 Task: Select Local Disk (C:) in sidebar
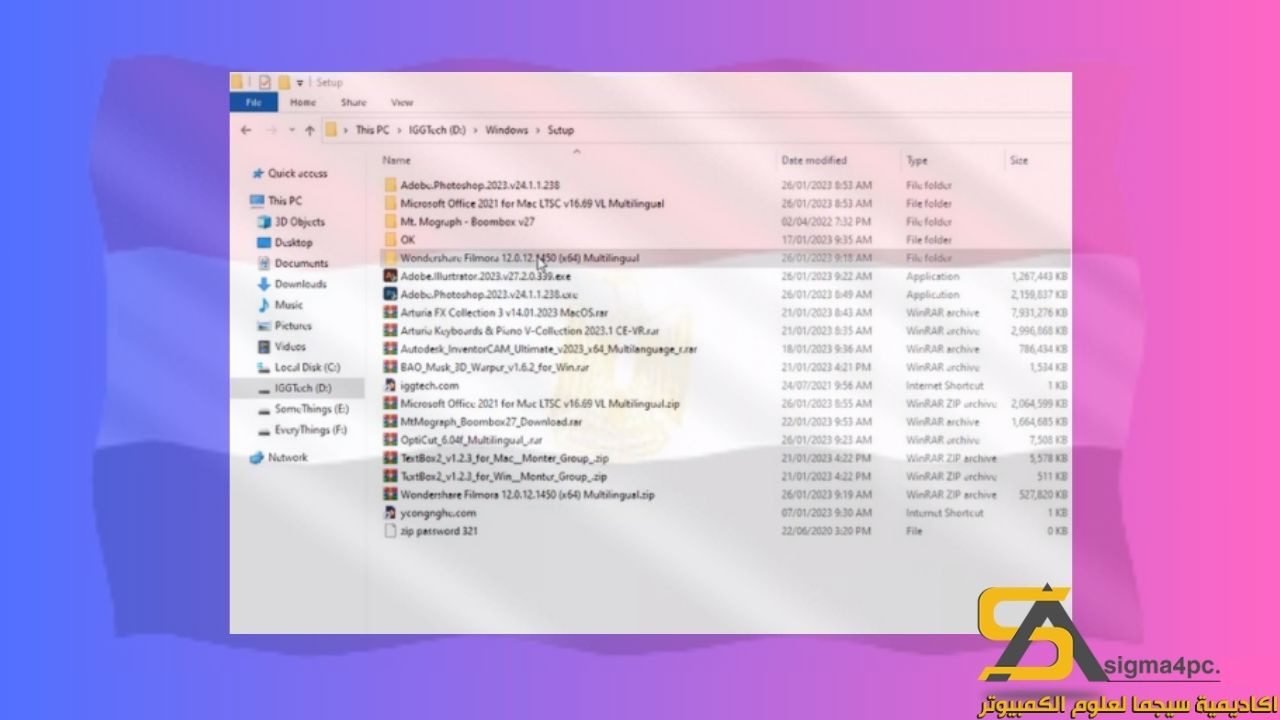(307, 367)
